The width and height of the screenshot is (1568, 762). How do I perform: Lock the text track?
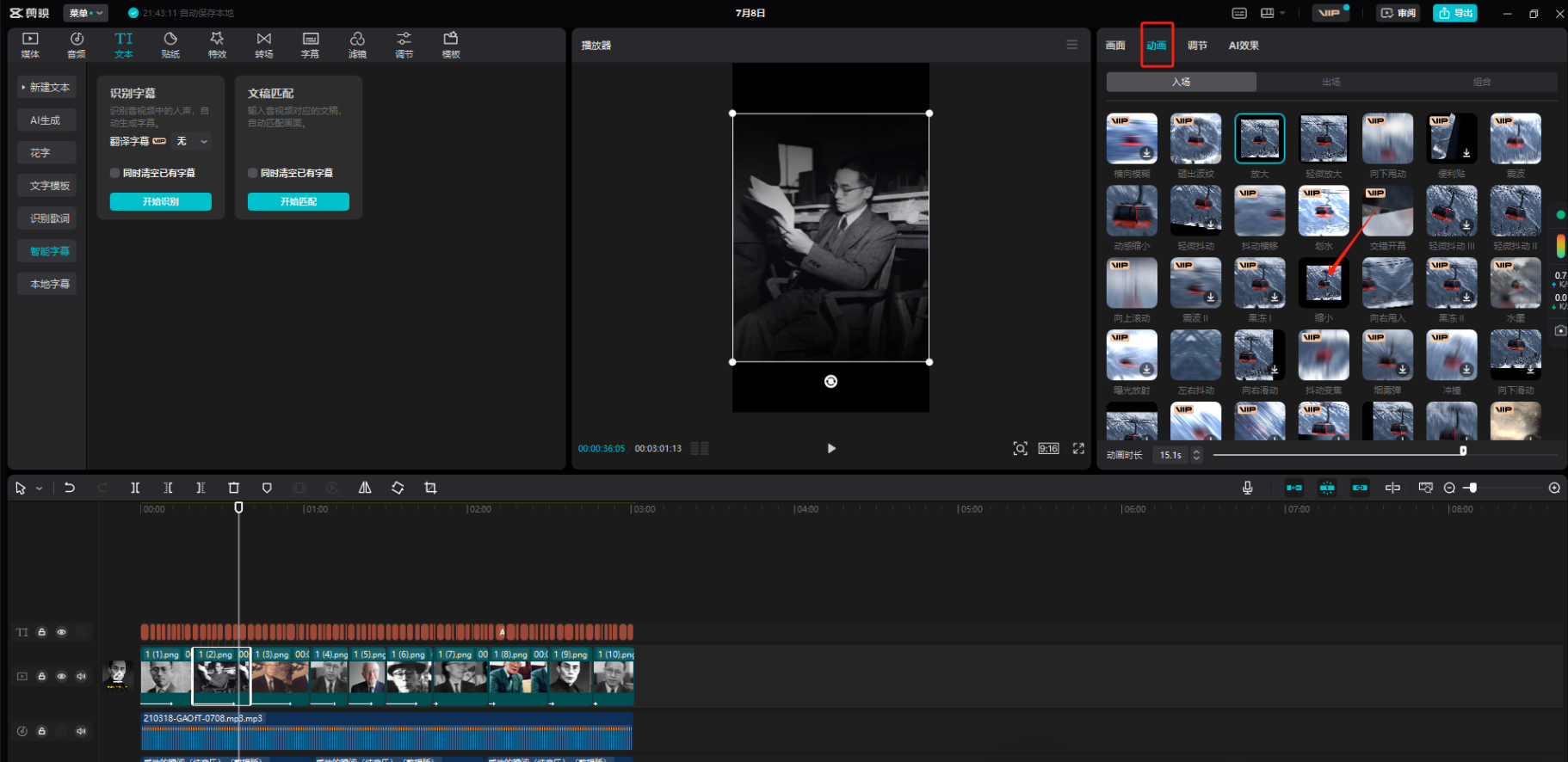click(41, 632)
